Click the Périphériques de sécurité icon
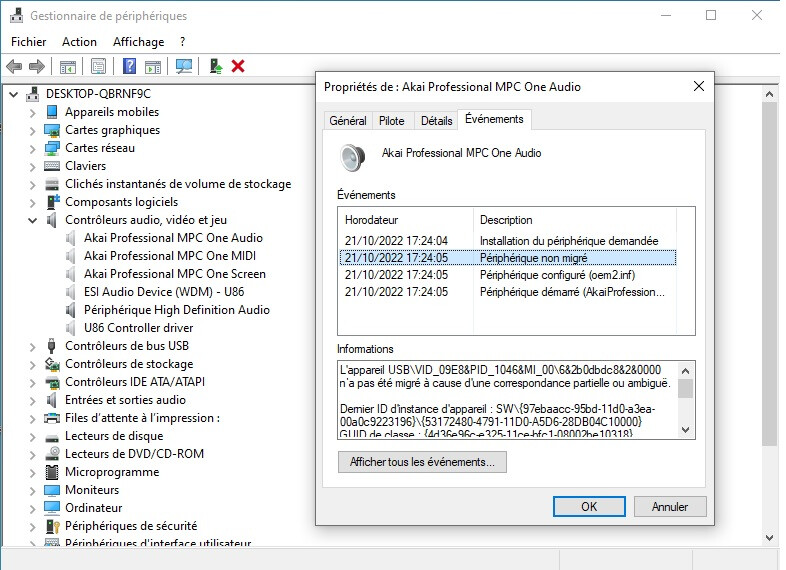Image resolution: width=786 pixels, height=570 pixels. (53, 526)
